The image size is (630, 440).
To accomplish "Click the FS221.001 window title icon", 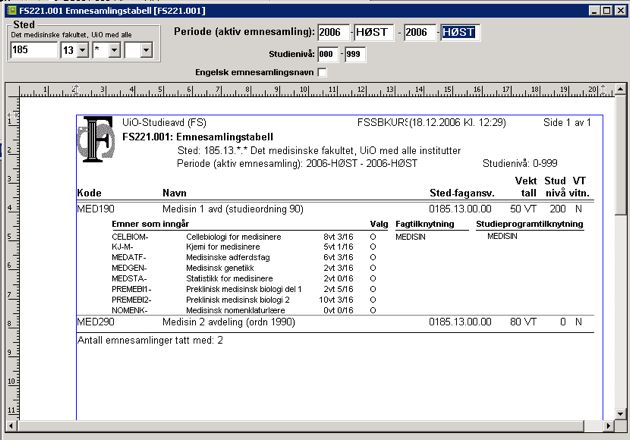I will (12, 10).
